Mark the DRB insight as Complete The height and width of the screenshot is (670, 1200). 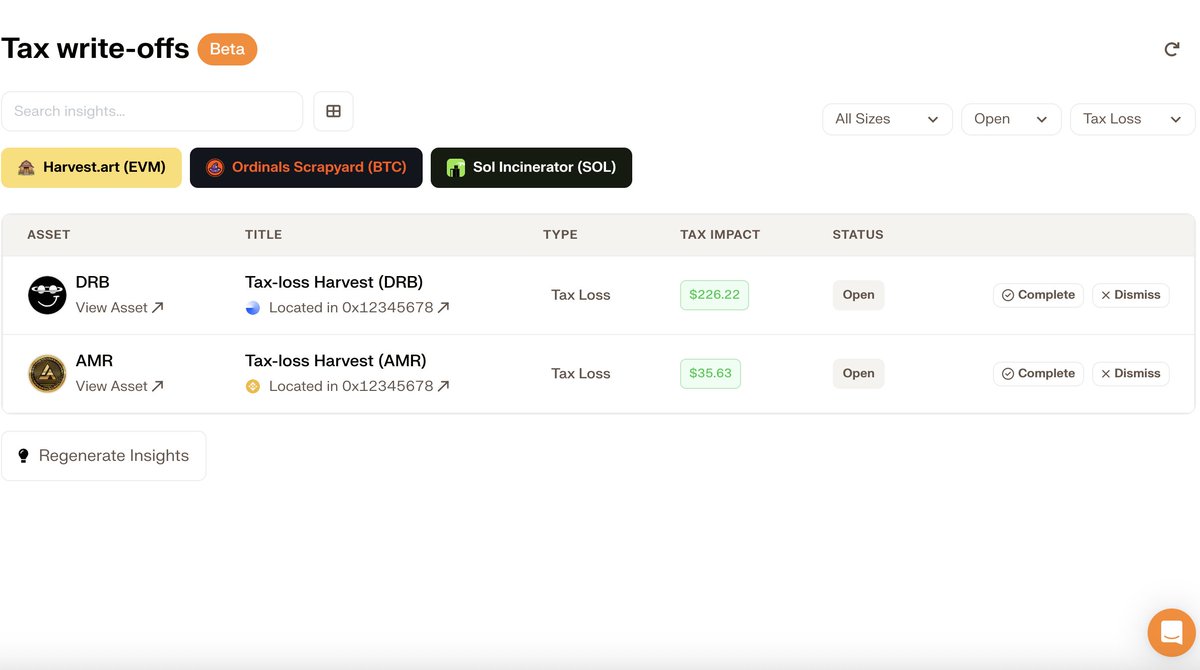tap(1038, 295)
